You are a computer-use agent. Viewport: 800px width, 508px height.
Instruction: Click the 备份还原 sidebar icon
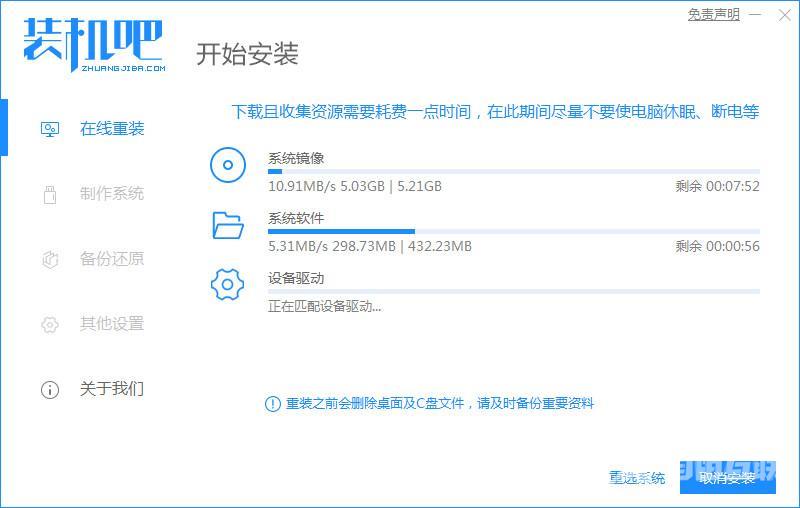50,259
